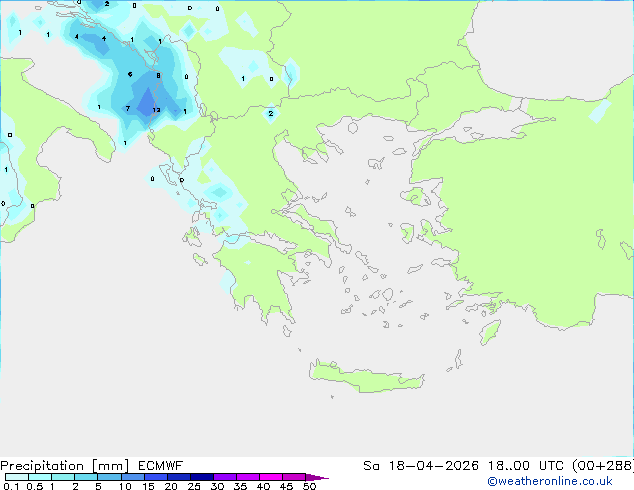
Task: Select the '40' legend label
Action: click(x=263, y=486)
